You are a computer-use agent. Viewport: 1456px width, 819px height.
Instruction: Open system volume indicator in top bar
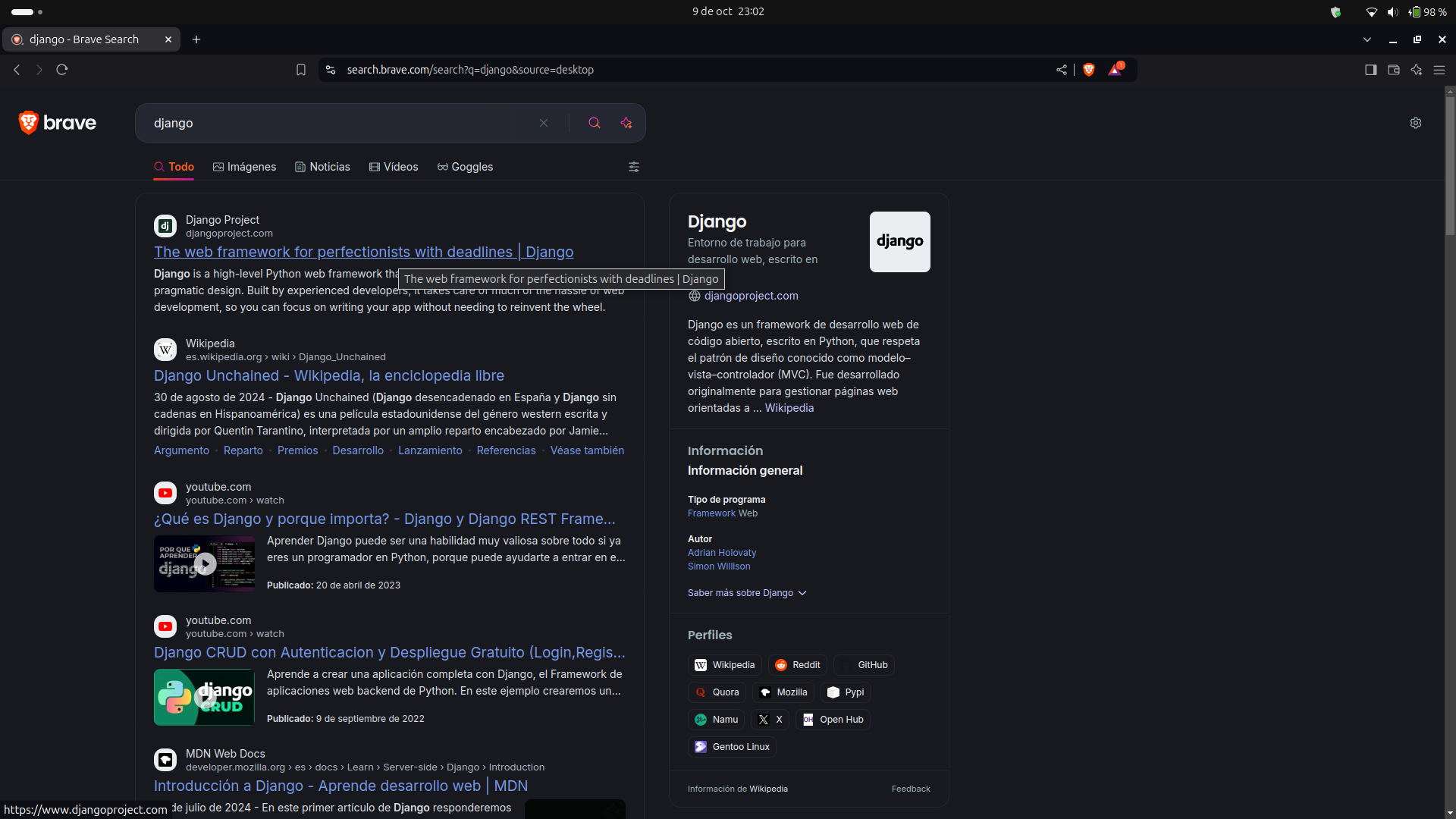1392,11
